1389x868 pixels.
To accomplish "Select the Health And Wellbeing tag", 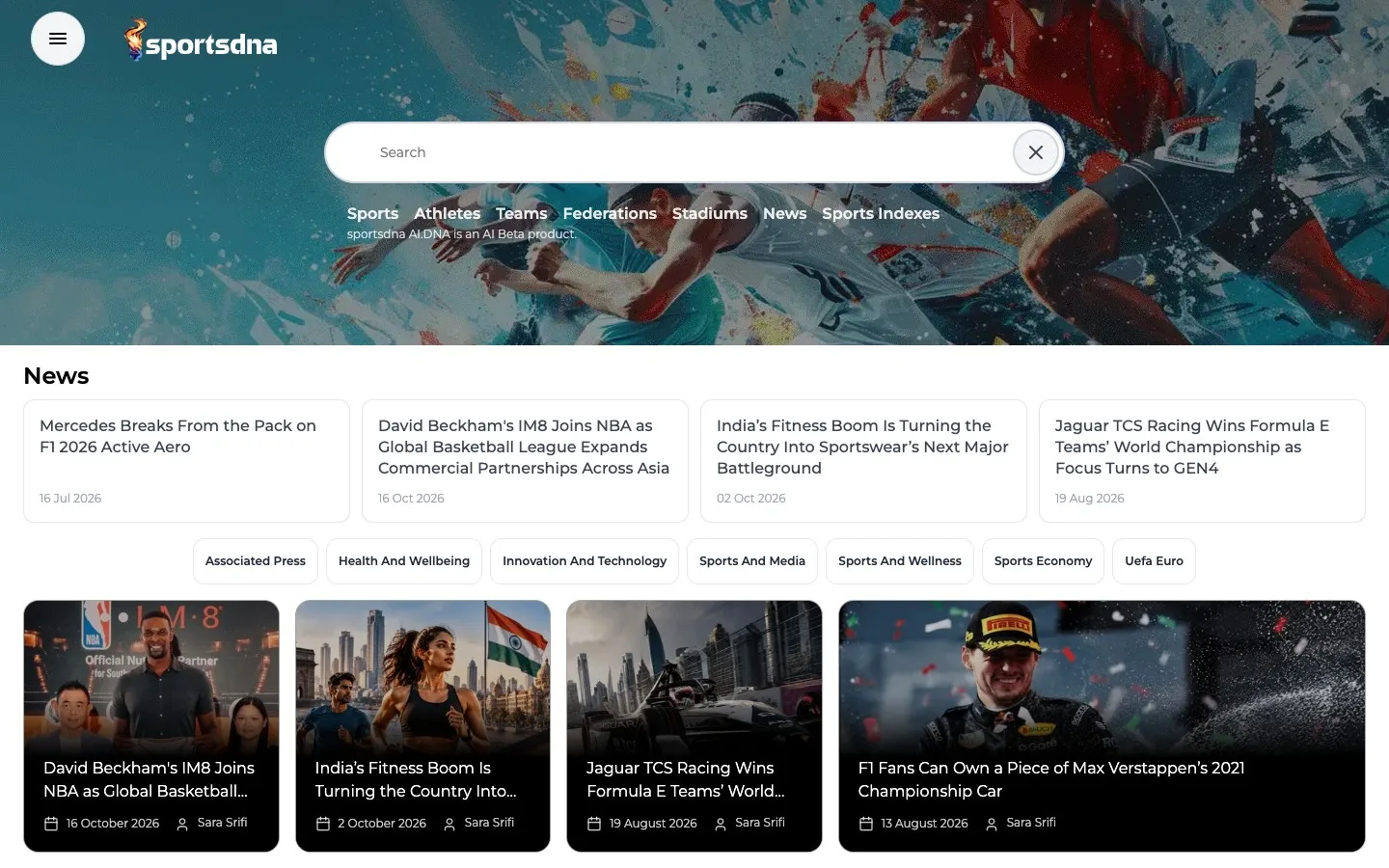I will (x=404, y=561).
